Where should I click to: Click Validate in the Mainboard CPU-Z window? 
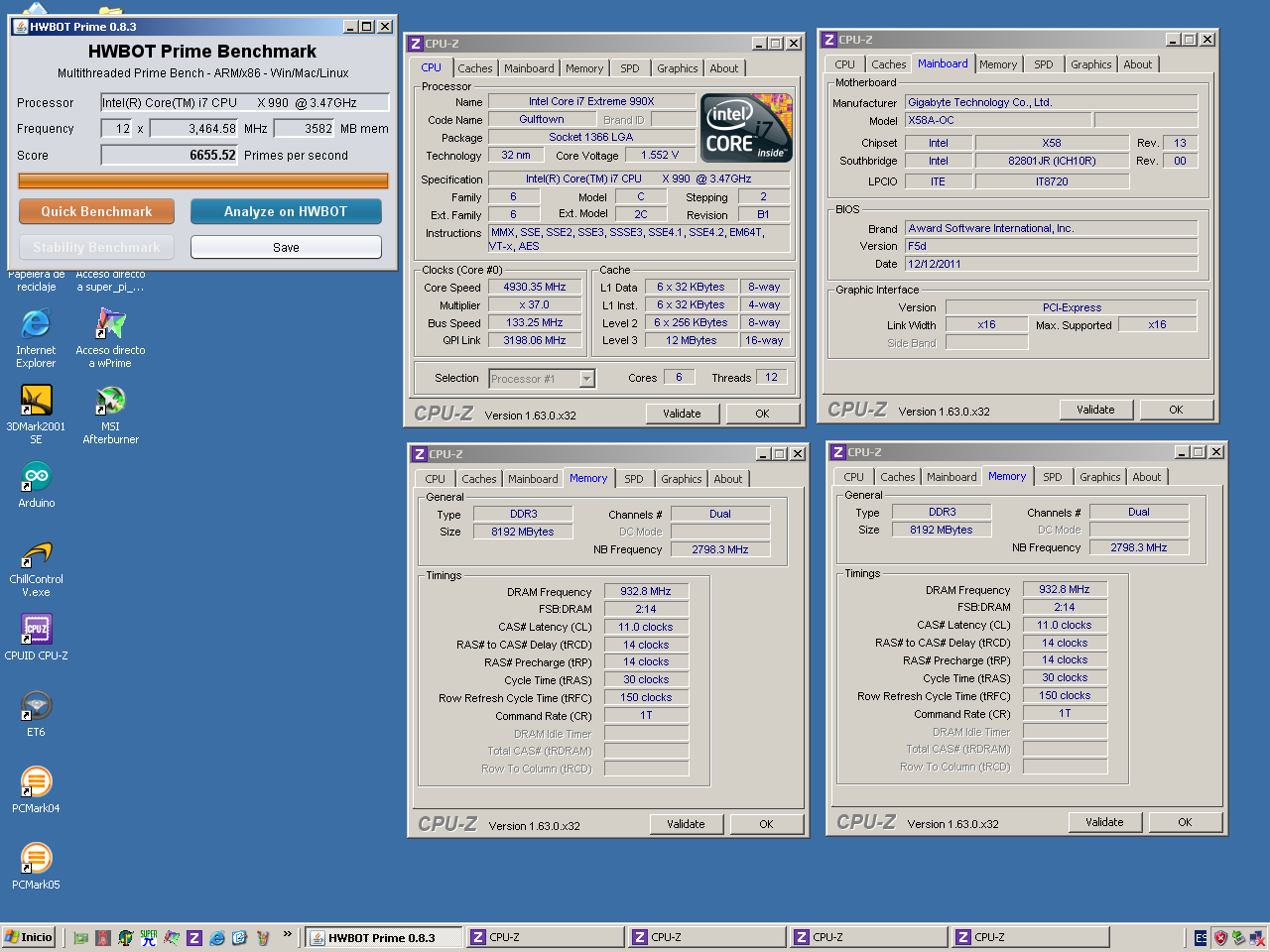1095,410
